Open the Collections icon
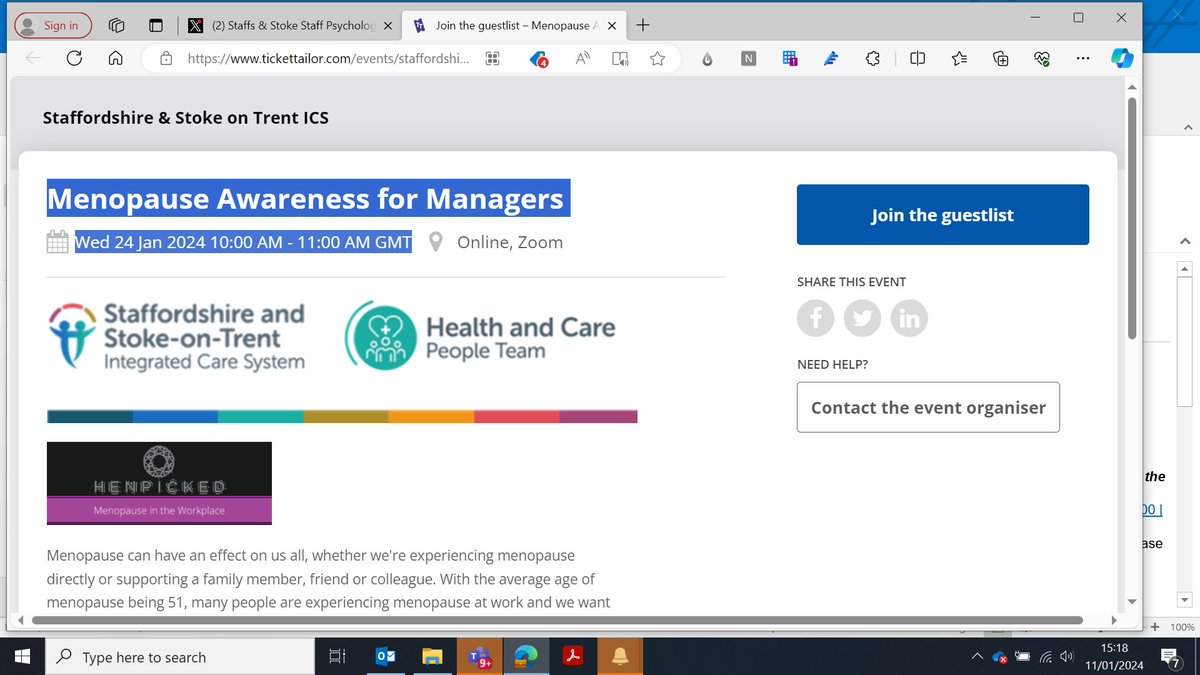The width and height of the screenshot is (1200, 675). (1001, 59)
